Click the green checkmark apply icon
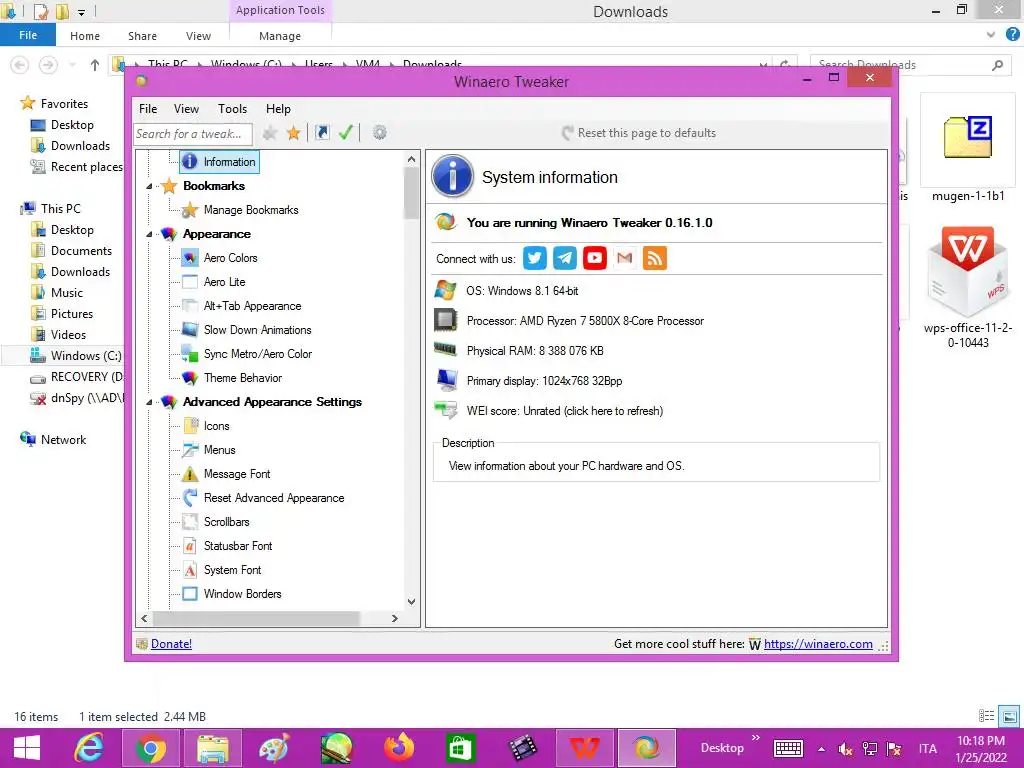This screenshot has height=768, width=1024. (x=345, y=133)
